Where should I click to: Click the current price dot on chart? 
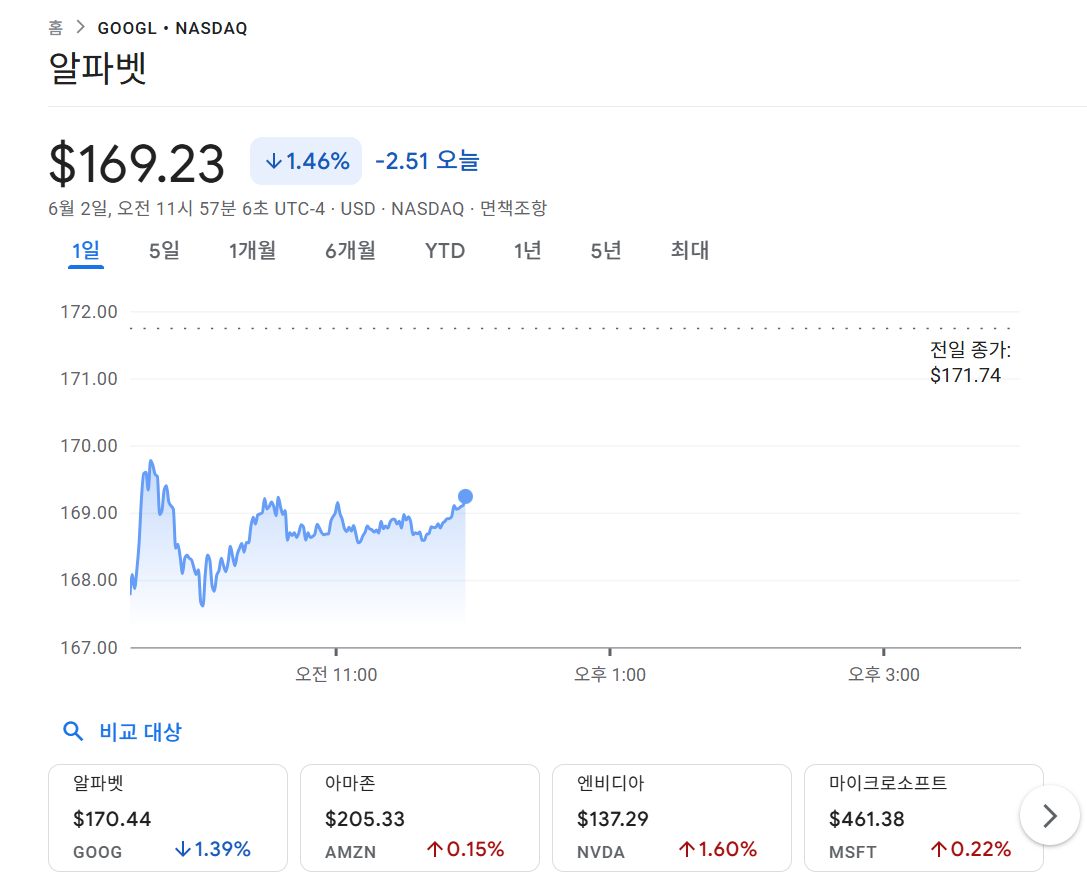pos(465,496)
